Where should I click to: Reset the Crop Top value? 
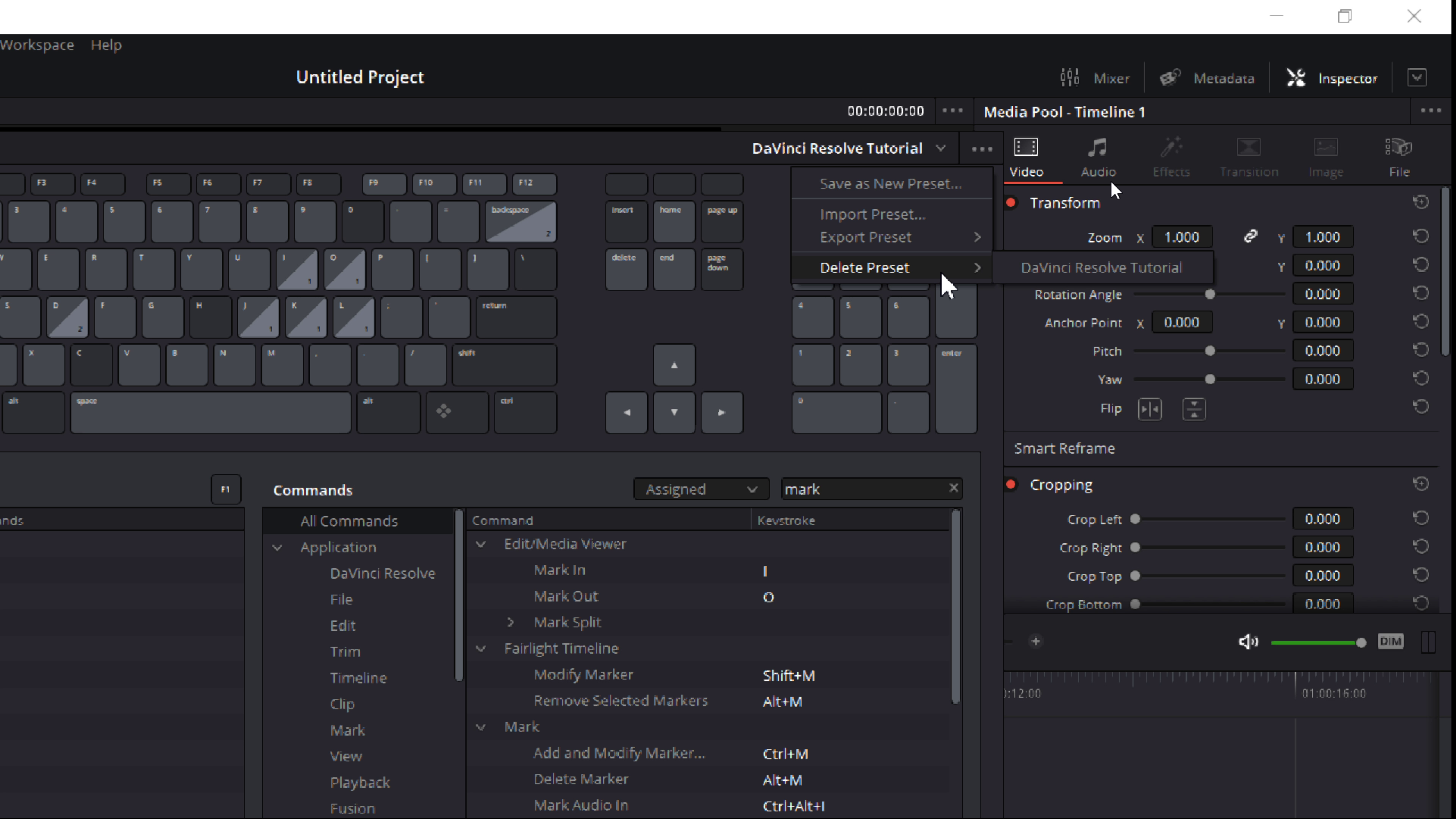click(1420, 575)
